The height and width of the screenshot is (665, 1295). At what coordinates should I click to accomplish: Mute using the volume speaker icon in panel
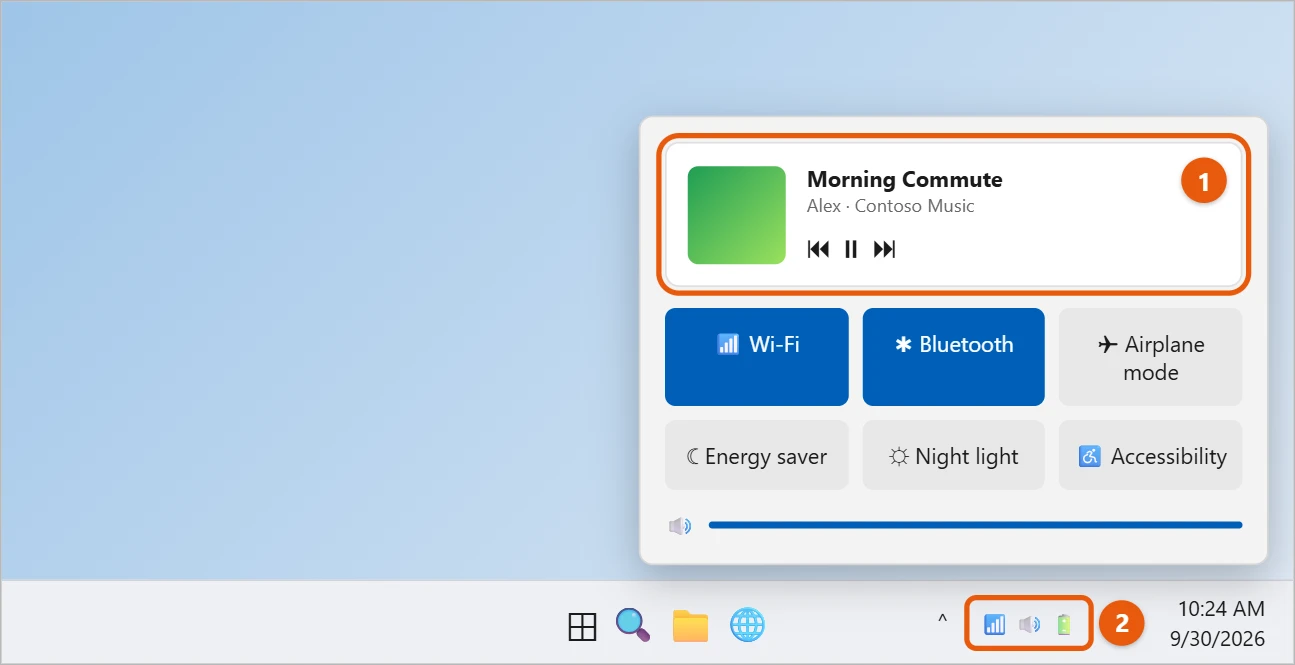click(680, 526)
